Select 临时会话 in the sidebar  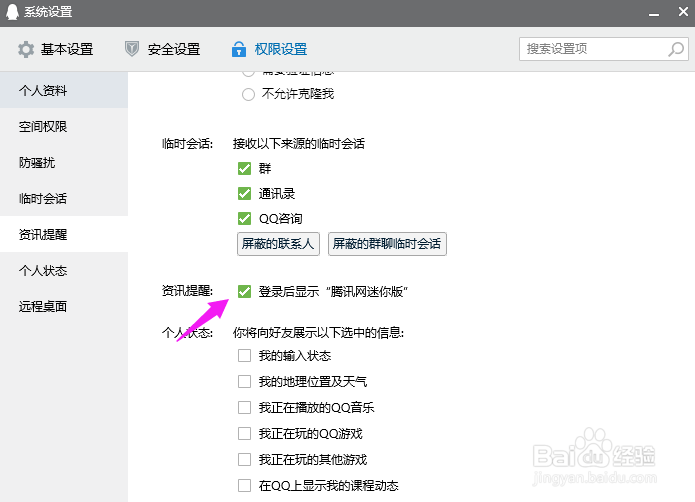point(64,198)
